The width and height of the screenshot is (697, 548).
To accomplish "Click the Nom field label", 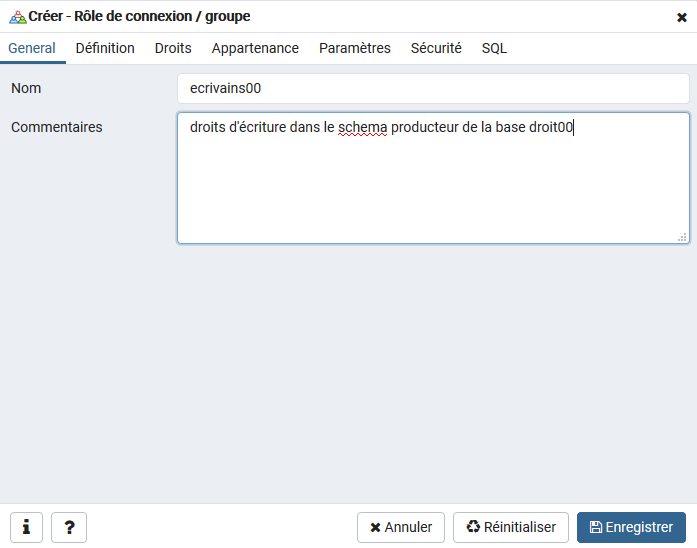I will coord(26,88).
